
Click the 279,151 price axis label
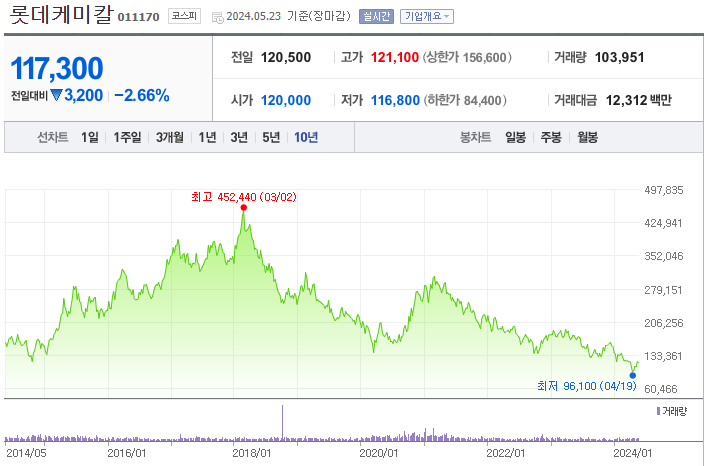(x=663, y=290)
